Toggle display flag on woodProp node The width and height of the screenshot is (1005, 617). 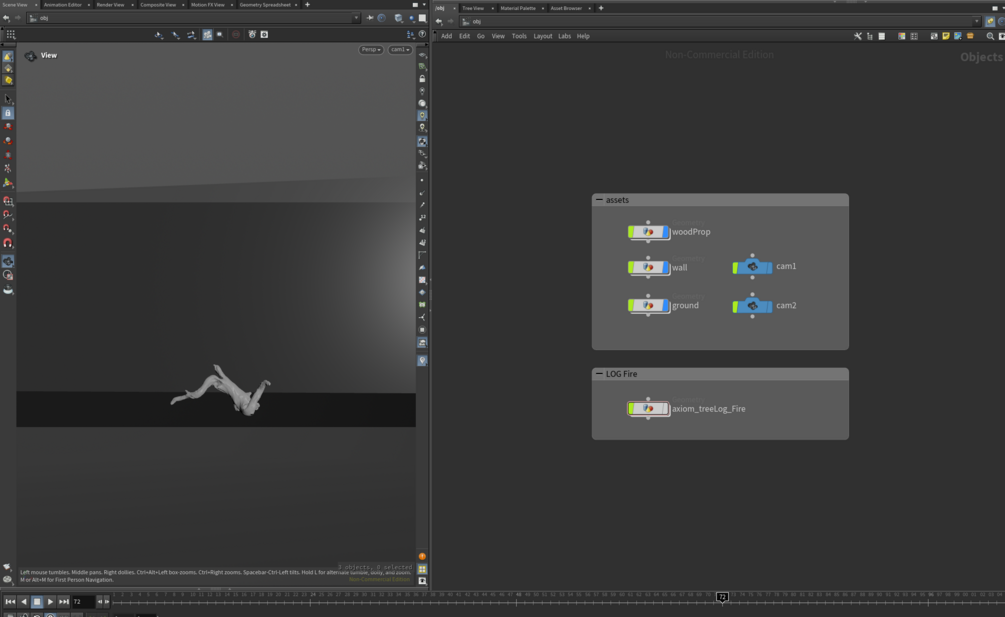666,232
